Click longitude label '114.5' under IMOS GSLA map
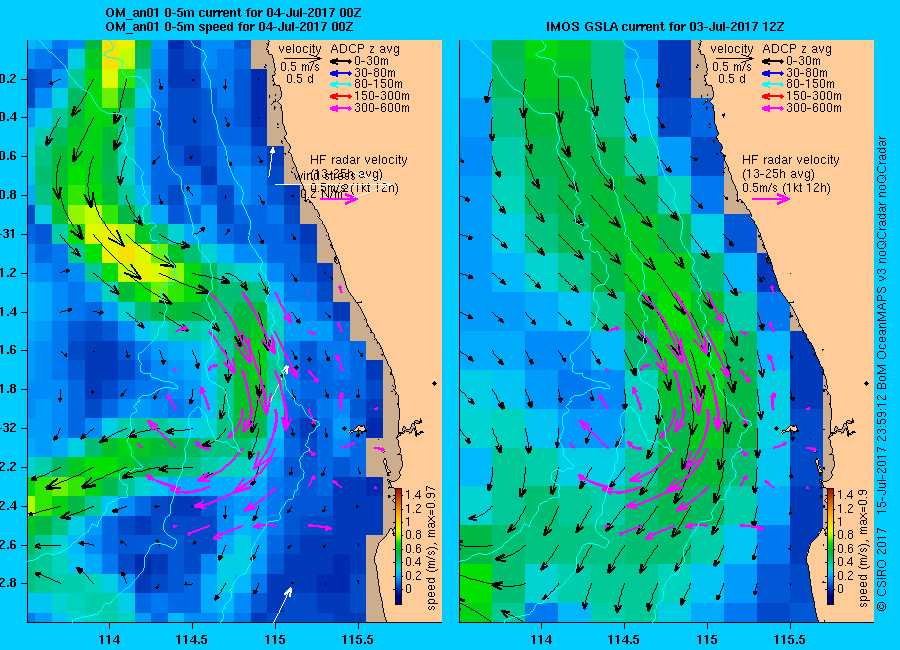The height and width of the screenshot is (650, 900). pyautogui.click(x=624, y=639)
